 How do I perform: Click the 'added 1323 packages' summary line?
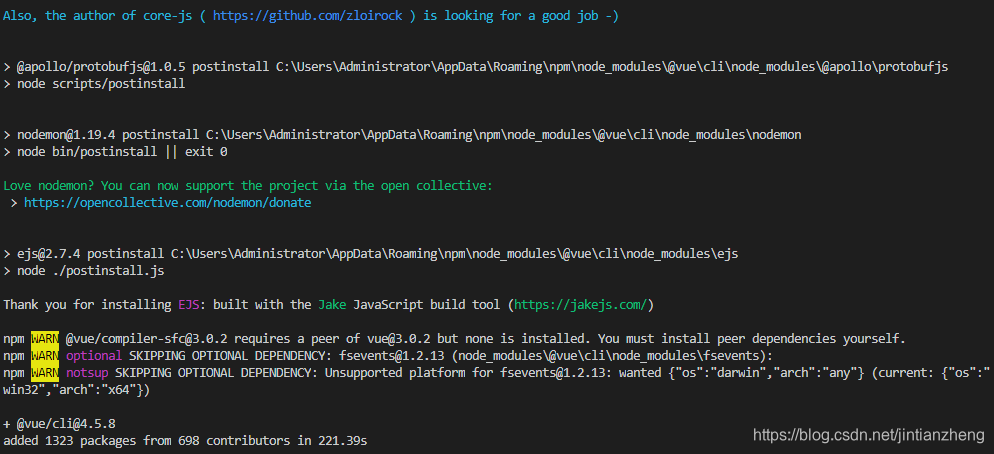tap(185, 440)
